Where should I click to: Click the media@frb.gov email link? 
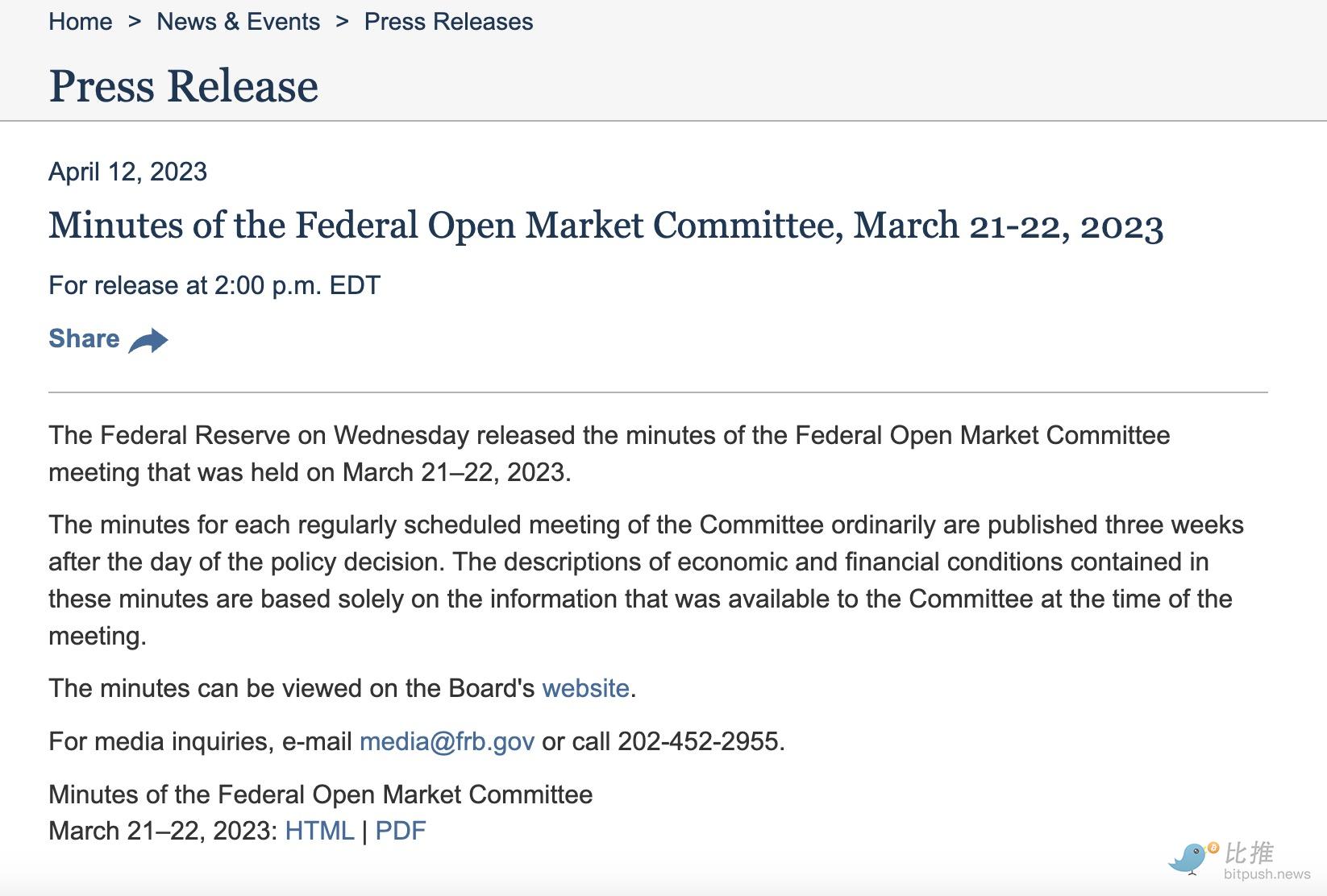pos(447,741)
